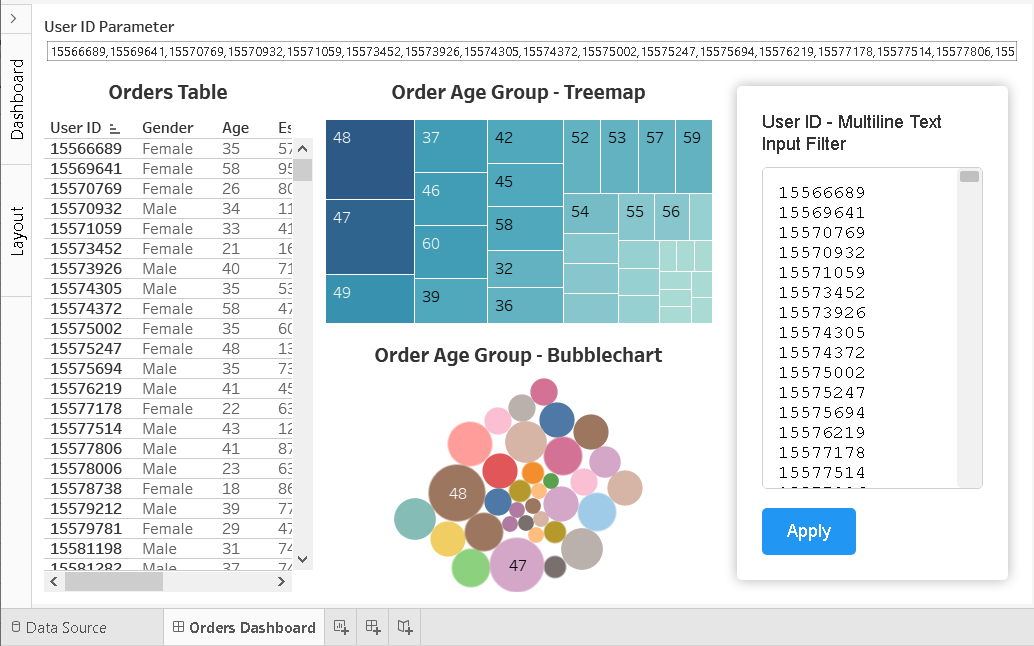Select treemap tile 42
This screenshot has width=1034, height=646.
coord(526,141)
